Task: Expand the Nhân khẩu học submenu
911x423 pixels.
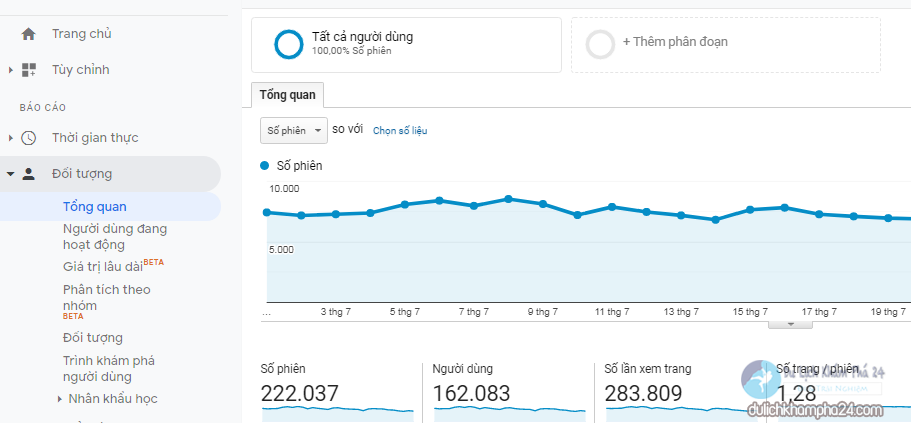Action: (60, 399)
